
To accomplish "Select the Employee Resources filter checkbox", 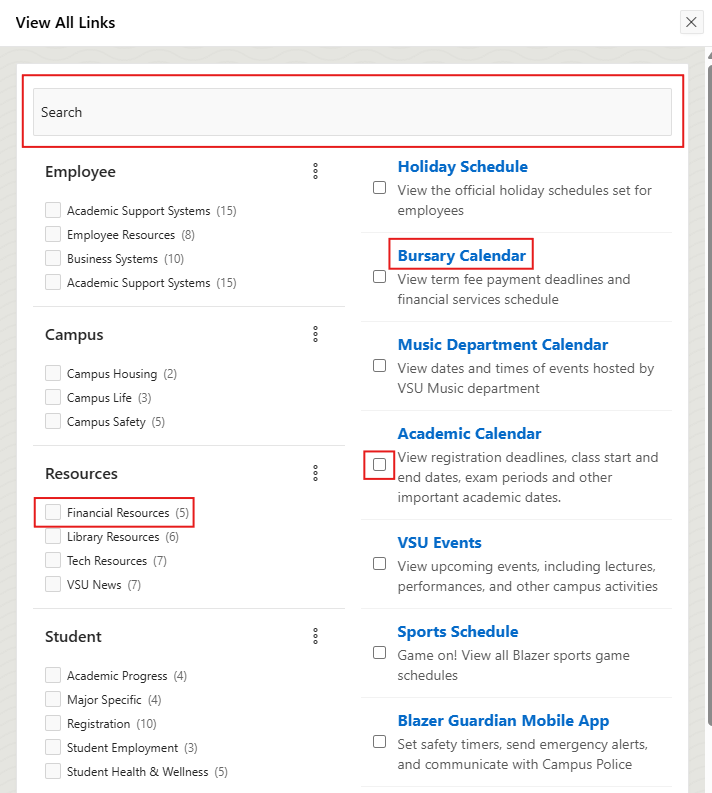I will [x=53, y=235].
